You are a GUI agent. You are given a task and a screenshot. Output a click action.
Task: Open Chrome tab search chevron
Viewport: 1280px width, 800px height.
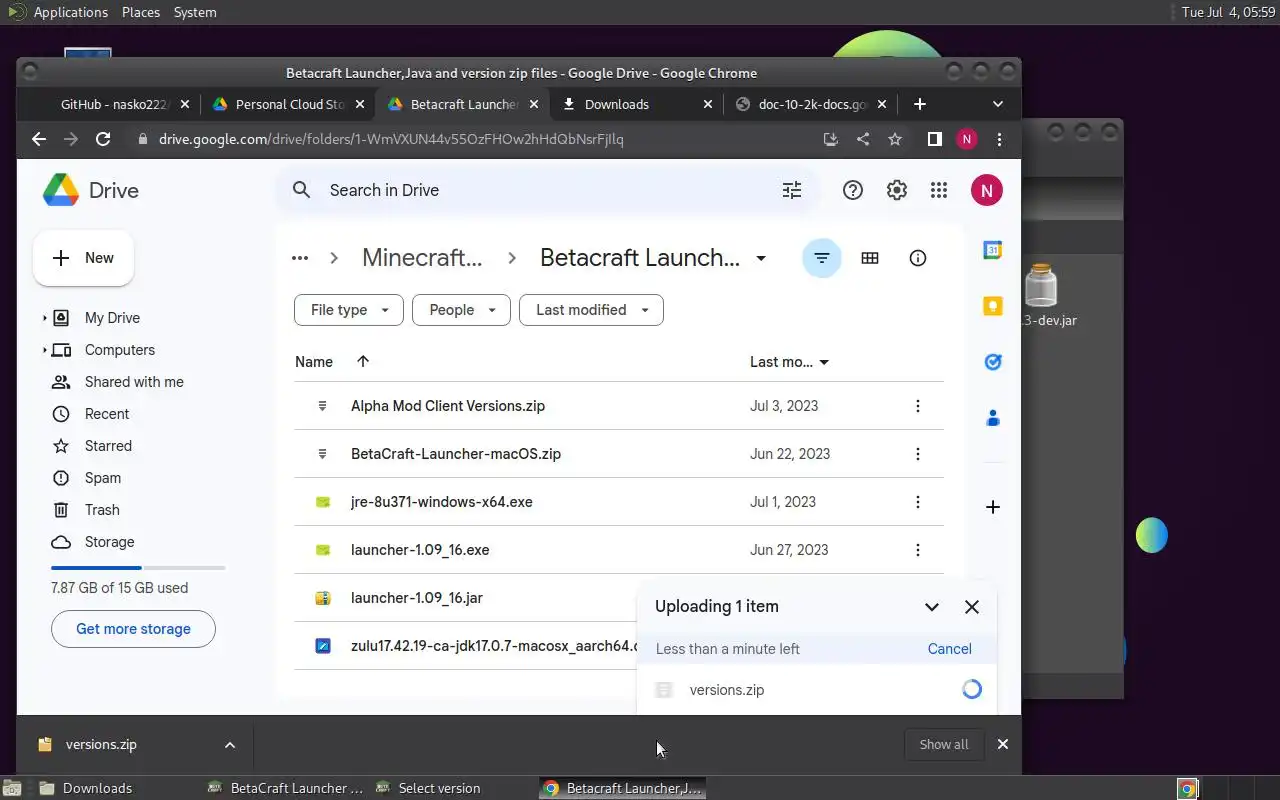pyautogui.click(x=998, y=104)
